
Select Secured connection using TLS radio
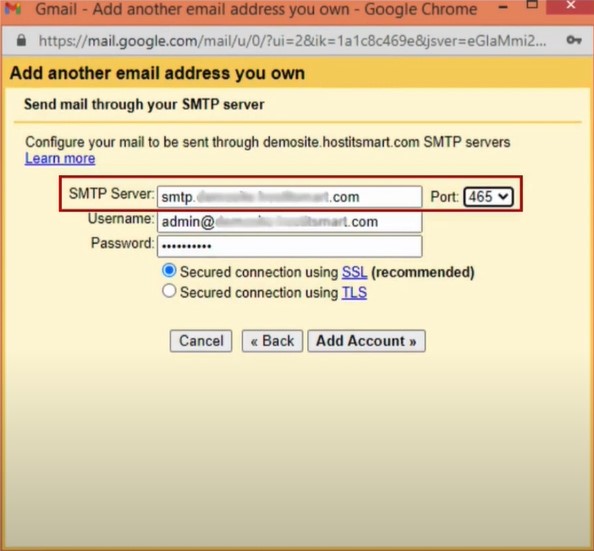point(169,291)
